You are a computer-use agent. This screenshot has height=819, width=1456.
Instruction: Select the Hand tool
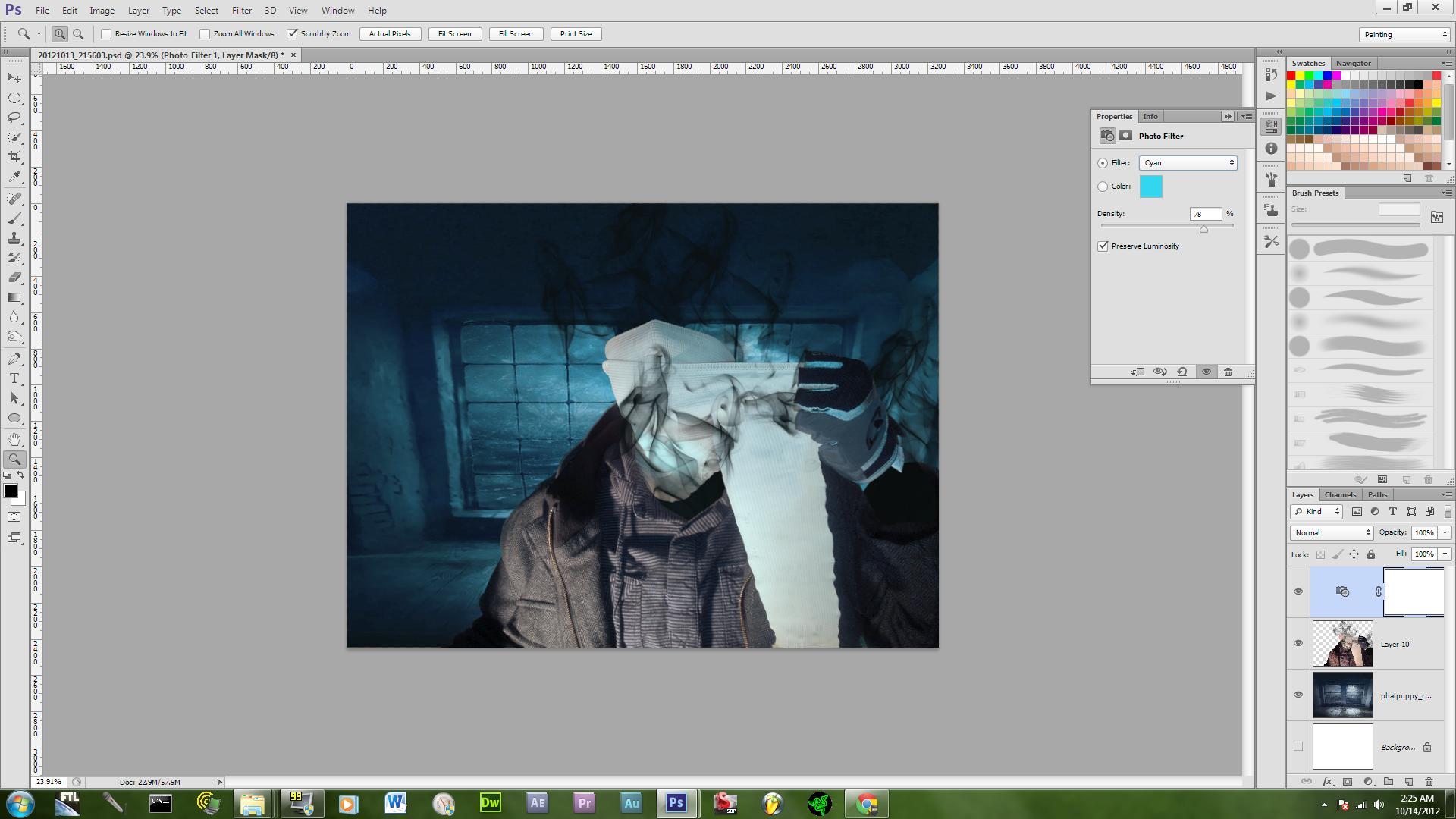coord(14,440)
